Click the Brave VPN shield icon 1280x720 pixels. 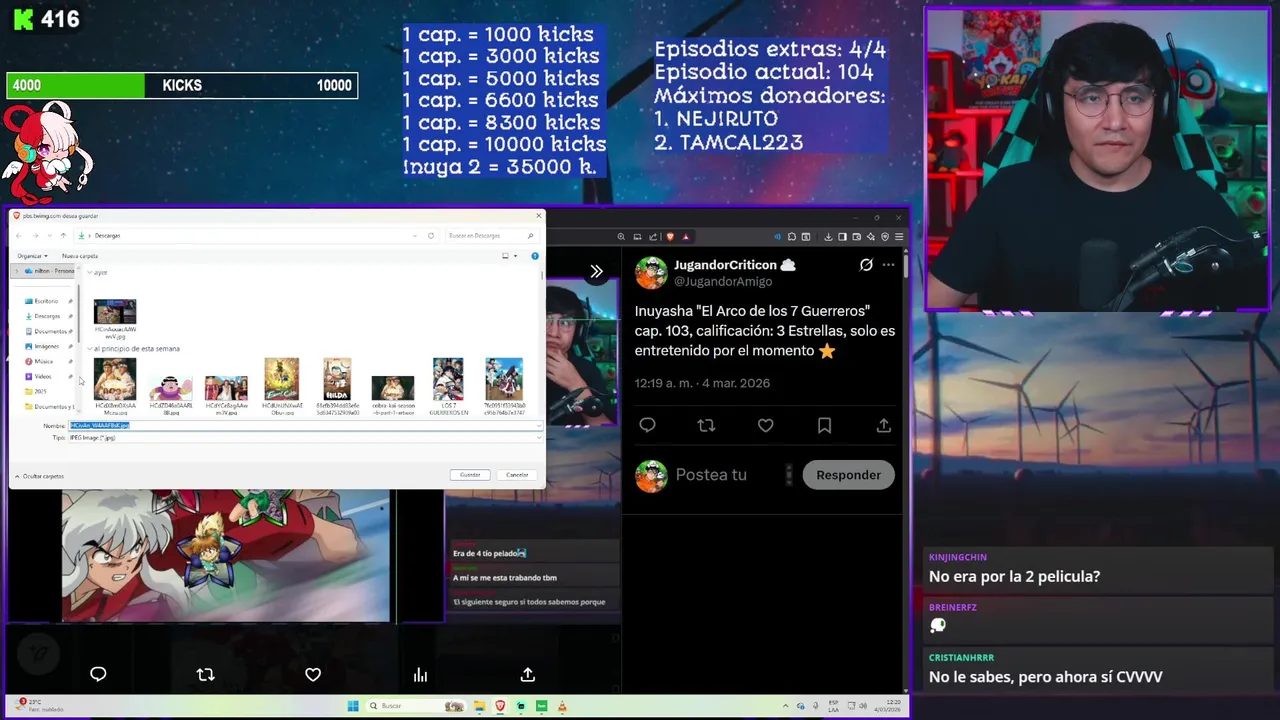click(x=885, y=237)
